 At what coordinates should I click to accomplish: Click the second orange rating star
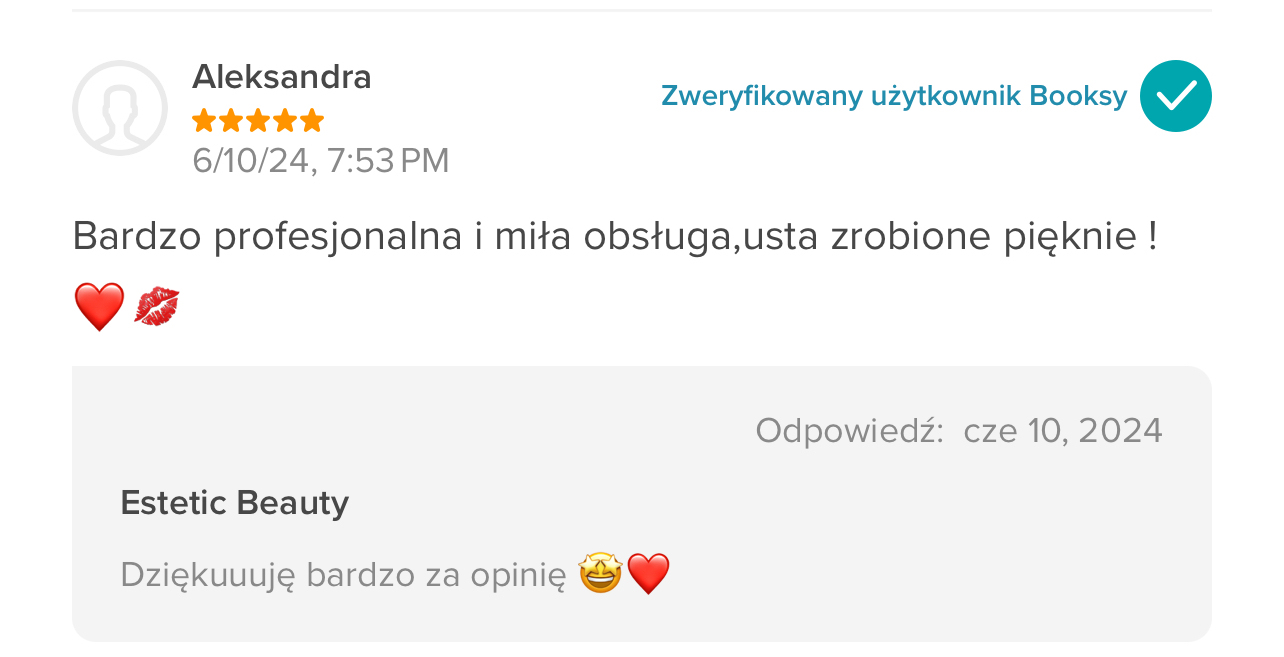pyautogui.click(x=231, y=121)
